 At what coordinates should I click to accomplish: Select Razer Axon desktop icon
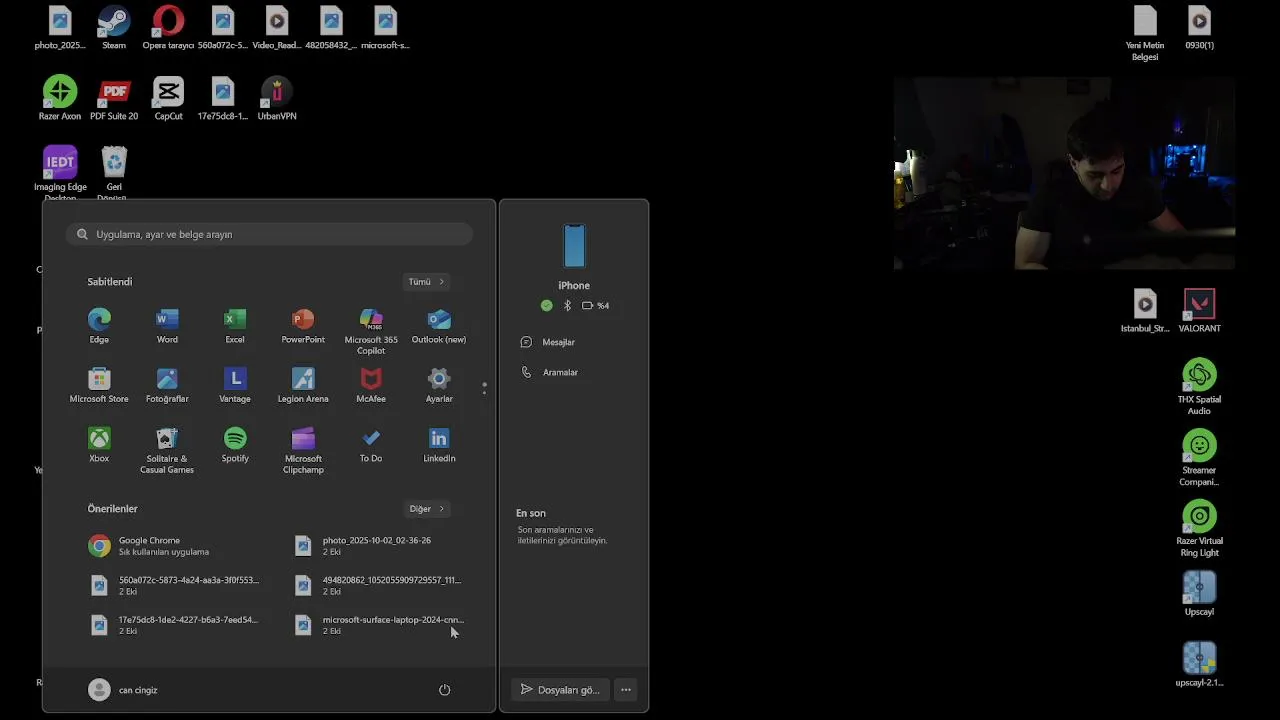pos(60,98)
